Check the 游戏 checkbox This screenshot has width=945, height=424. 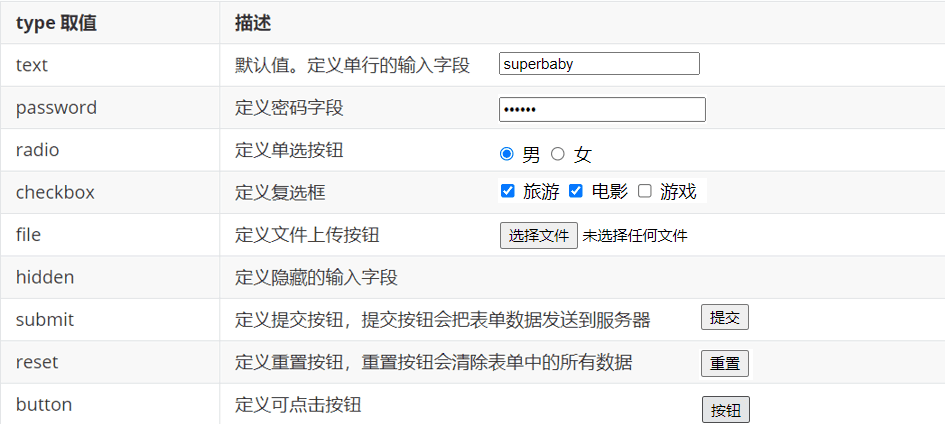point(645,191)
